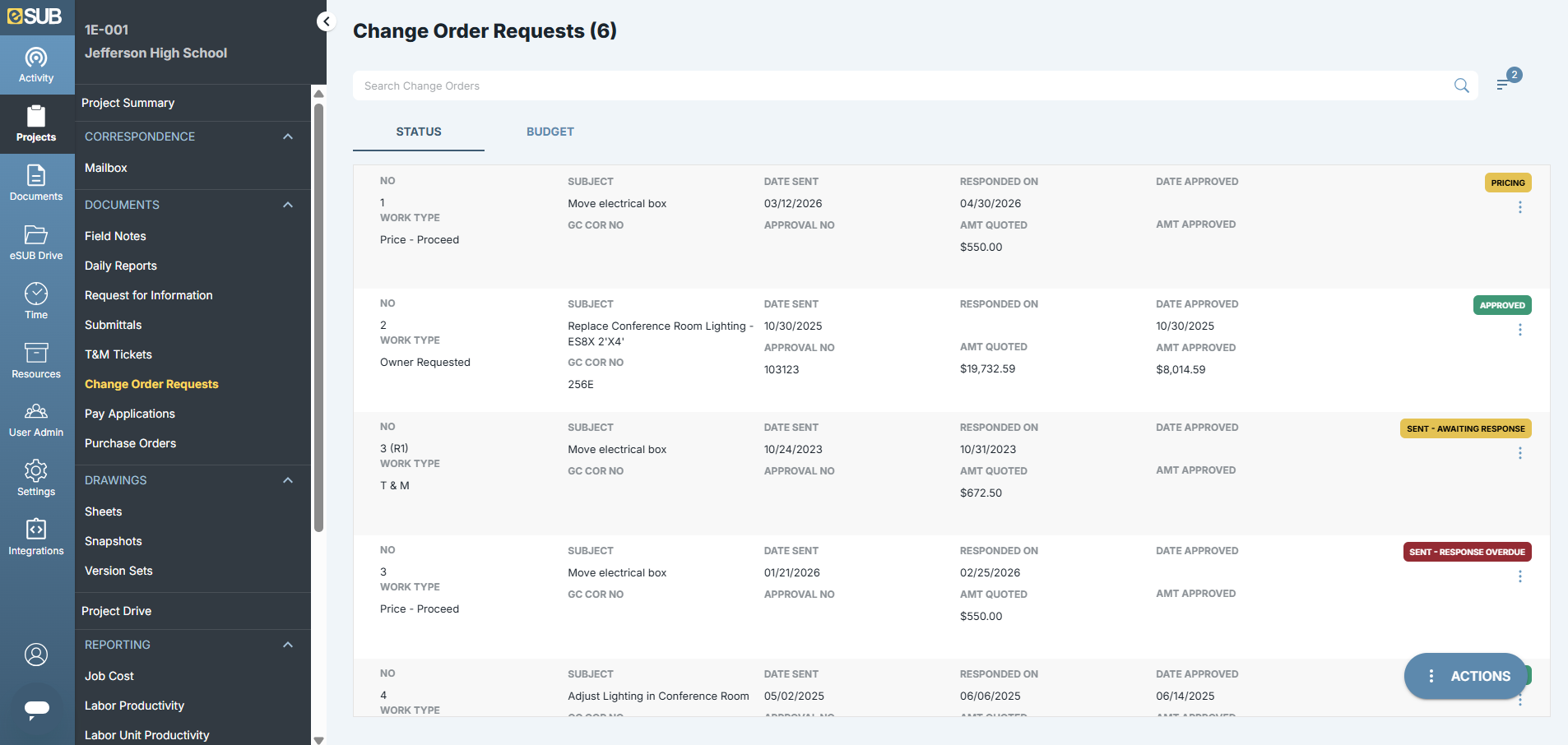The height and width of the screenshot is (745, 1568).
Task: Collapse the left sidebar with the arrow button
Action: [x=326, y=21]
